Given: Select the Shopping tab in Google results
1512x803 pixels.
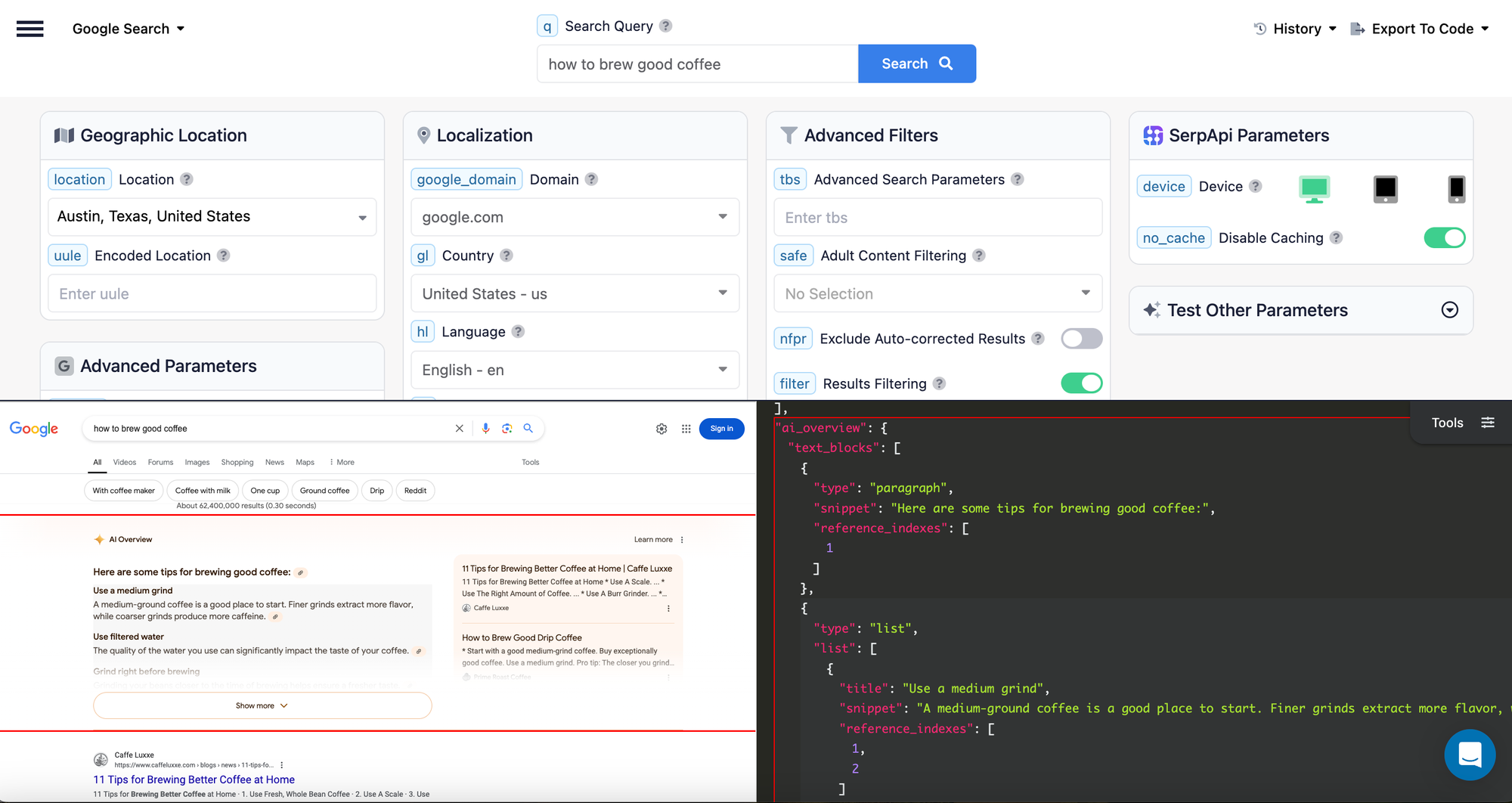Looking at the screenshot, I should pos(237,462).
